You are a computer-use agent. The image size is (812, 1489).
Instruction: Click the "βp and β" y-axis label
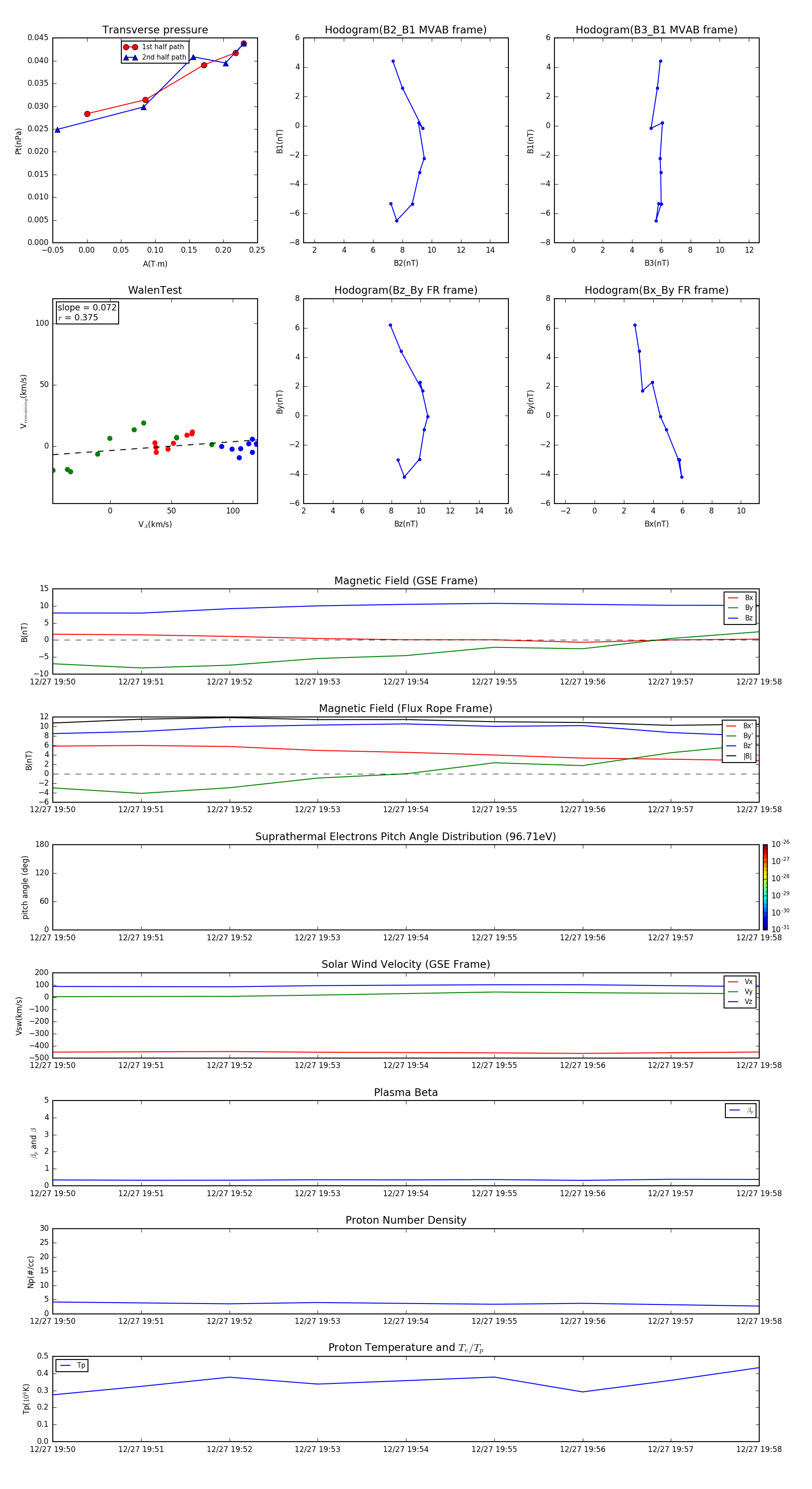[33, 1143]
